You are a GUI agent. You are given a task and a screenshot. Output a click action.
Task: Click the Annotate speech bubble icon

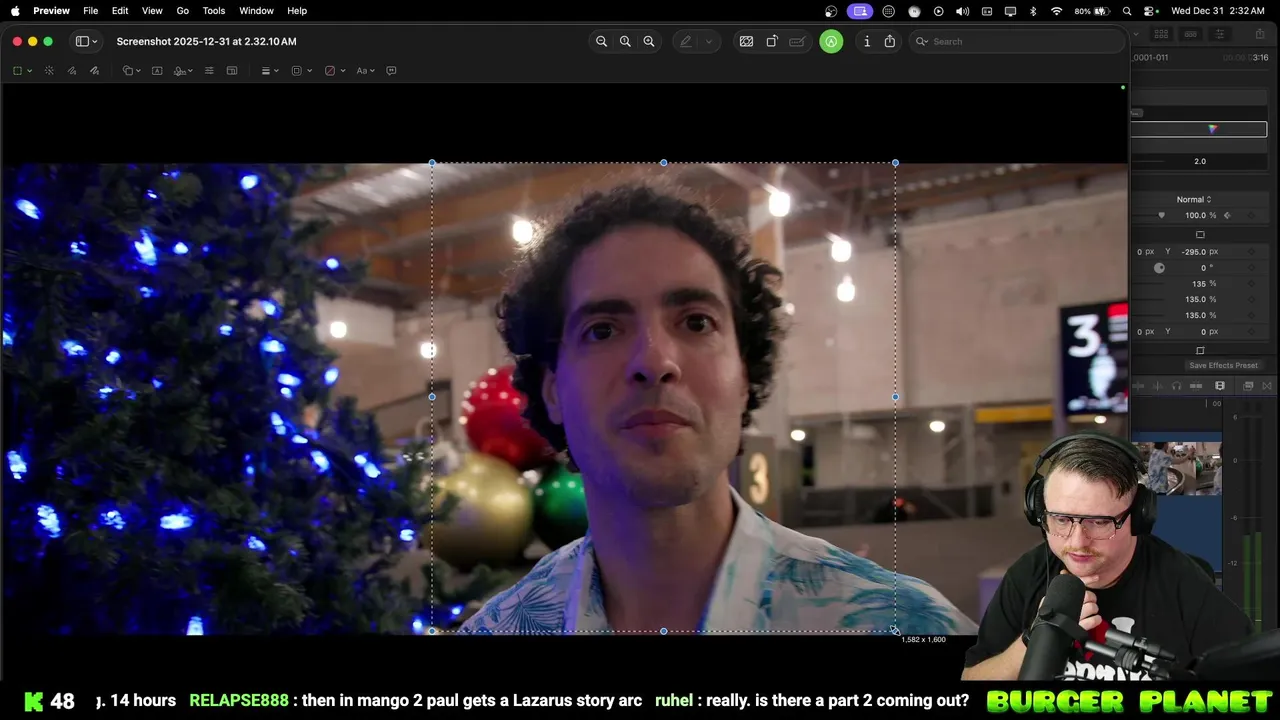[391, 71]
